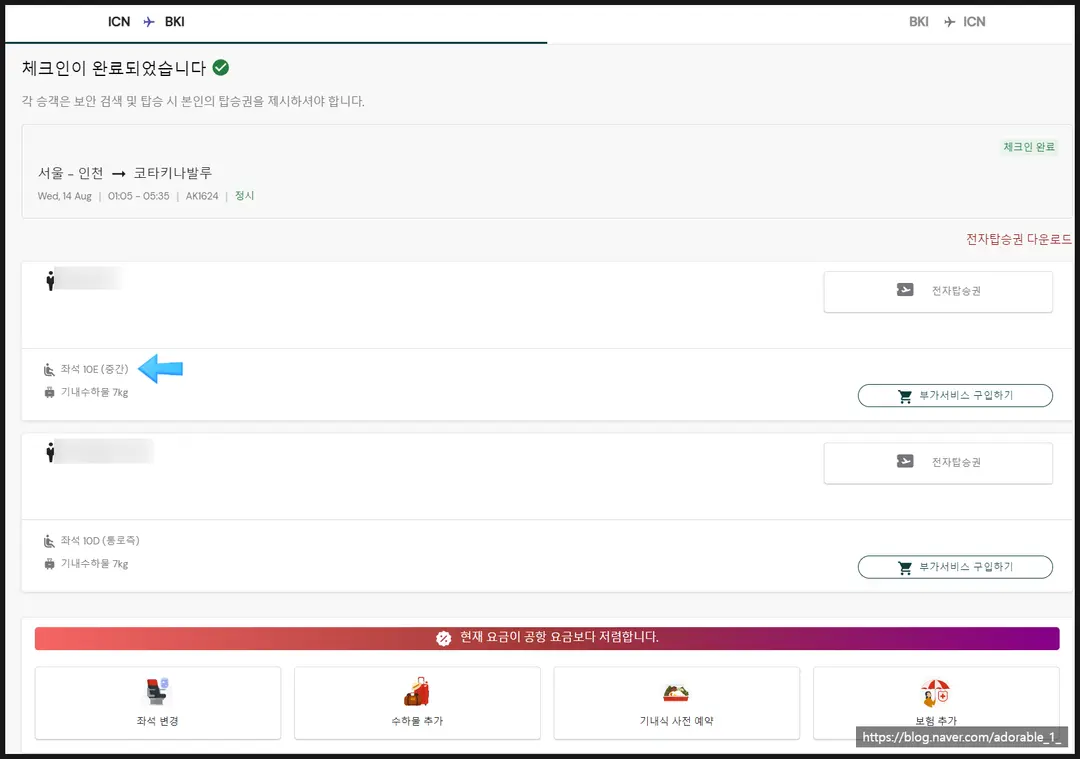Click second passenger's 부가서비스 구입하기 button
The image size is (1080, 759).
tap(955, 567)
